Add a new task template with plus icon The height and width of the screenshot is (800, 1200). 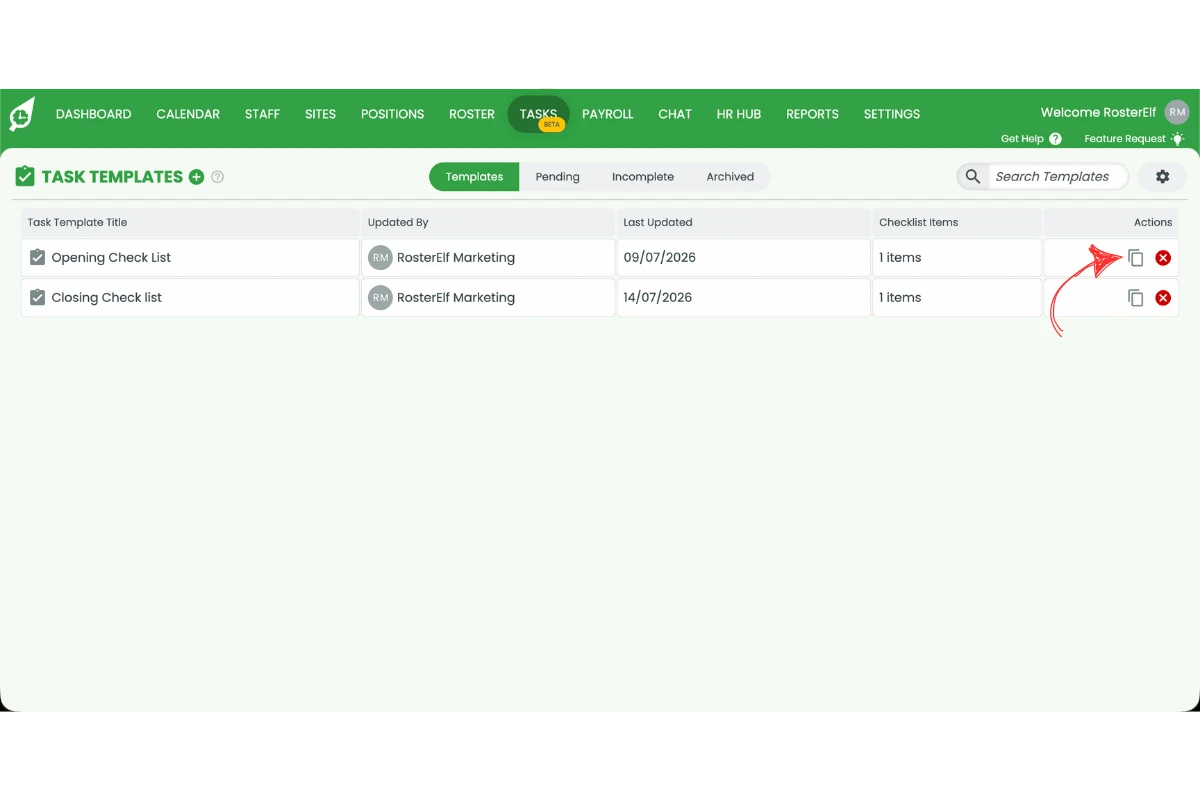[197, 177]
